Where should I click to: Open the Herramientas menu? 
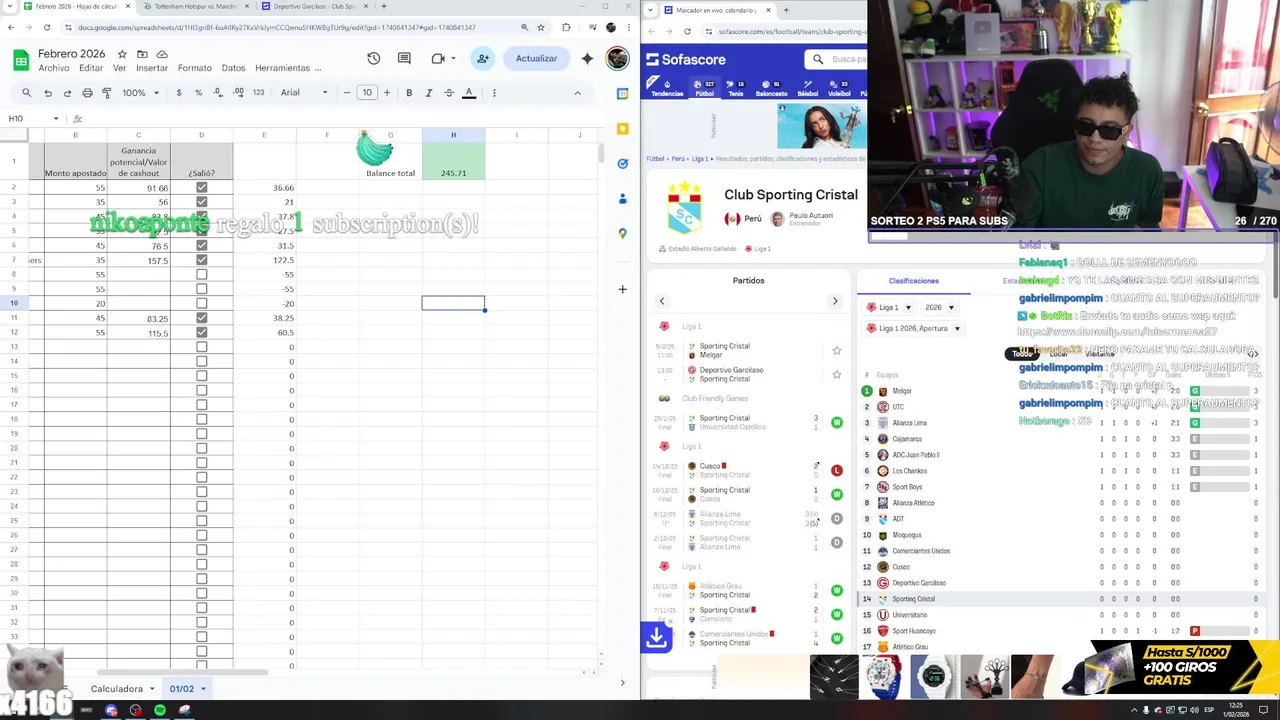(282, 68)
